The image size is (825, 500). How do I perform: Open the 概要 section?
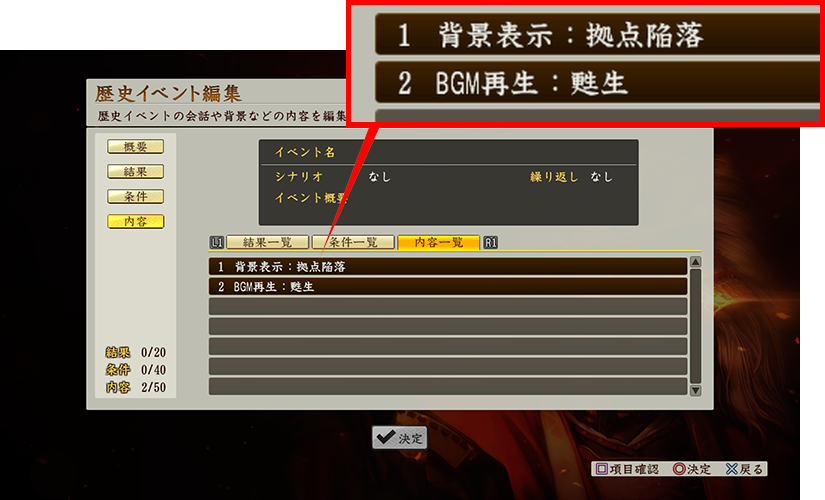(x=136, y=146)
